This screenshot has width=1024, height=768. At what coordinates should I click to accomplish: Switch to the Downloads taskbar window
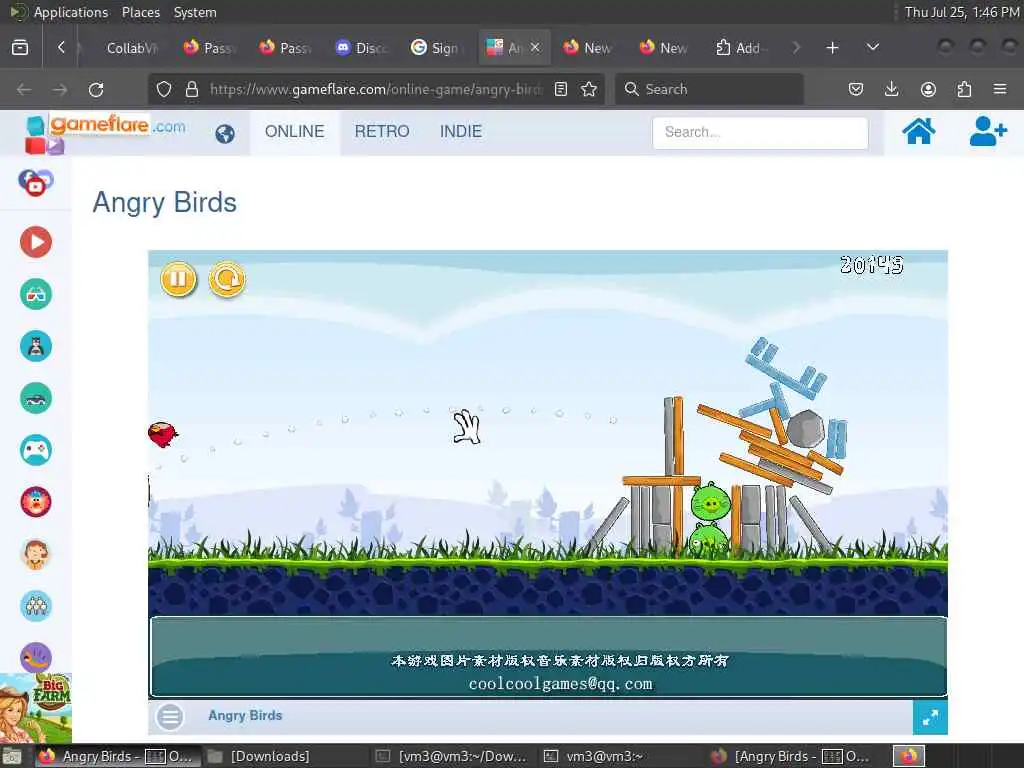269,756
